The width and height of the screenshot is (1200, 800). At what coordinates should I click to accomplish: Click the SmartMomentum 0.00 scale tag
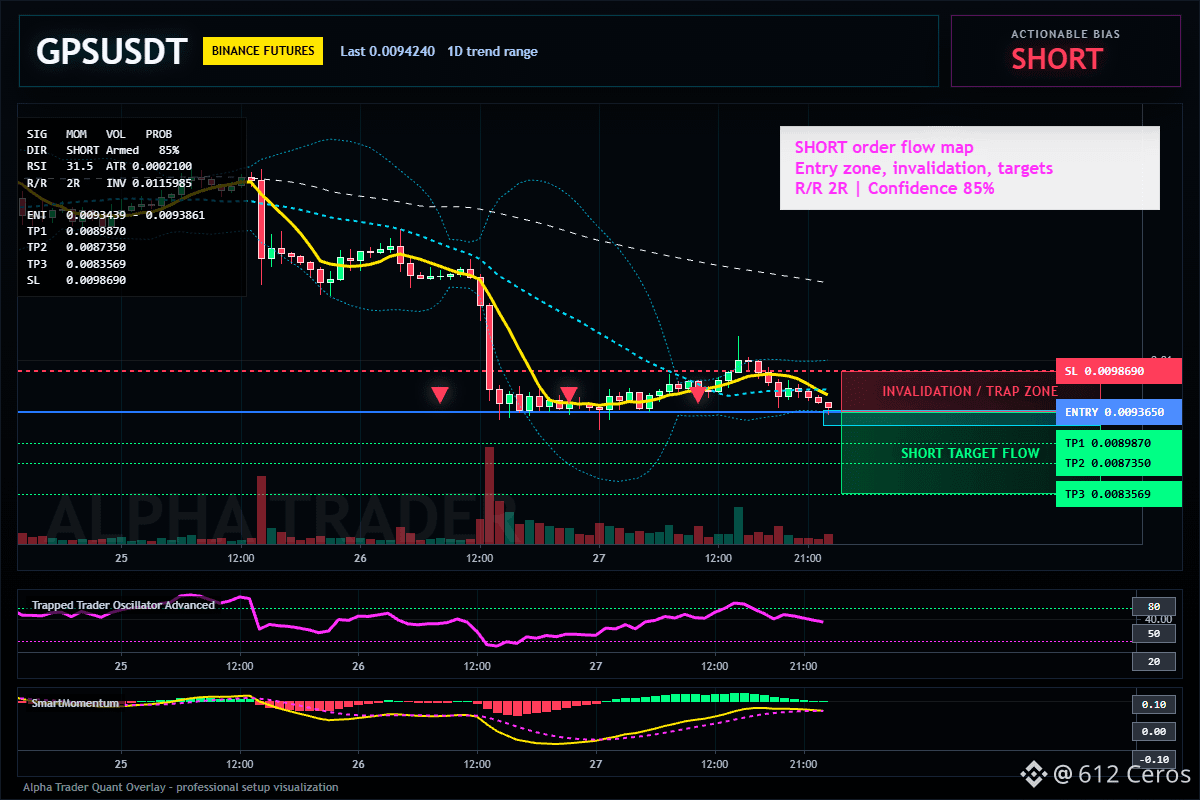(1153, 732)
